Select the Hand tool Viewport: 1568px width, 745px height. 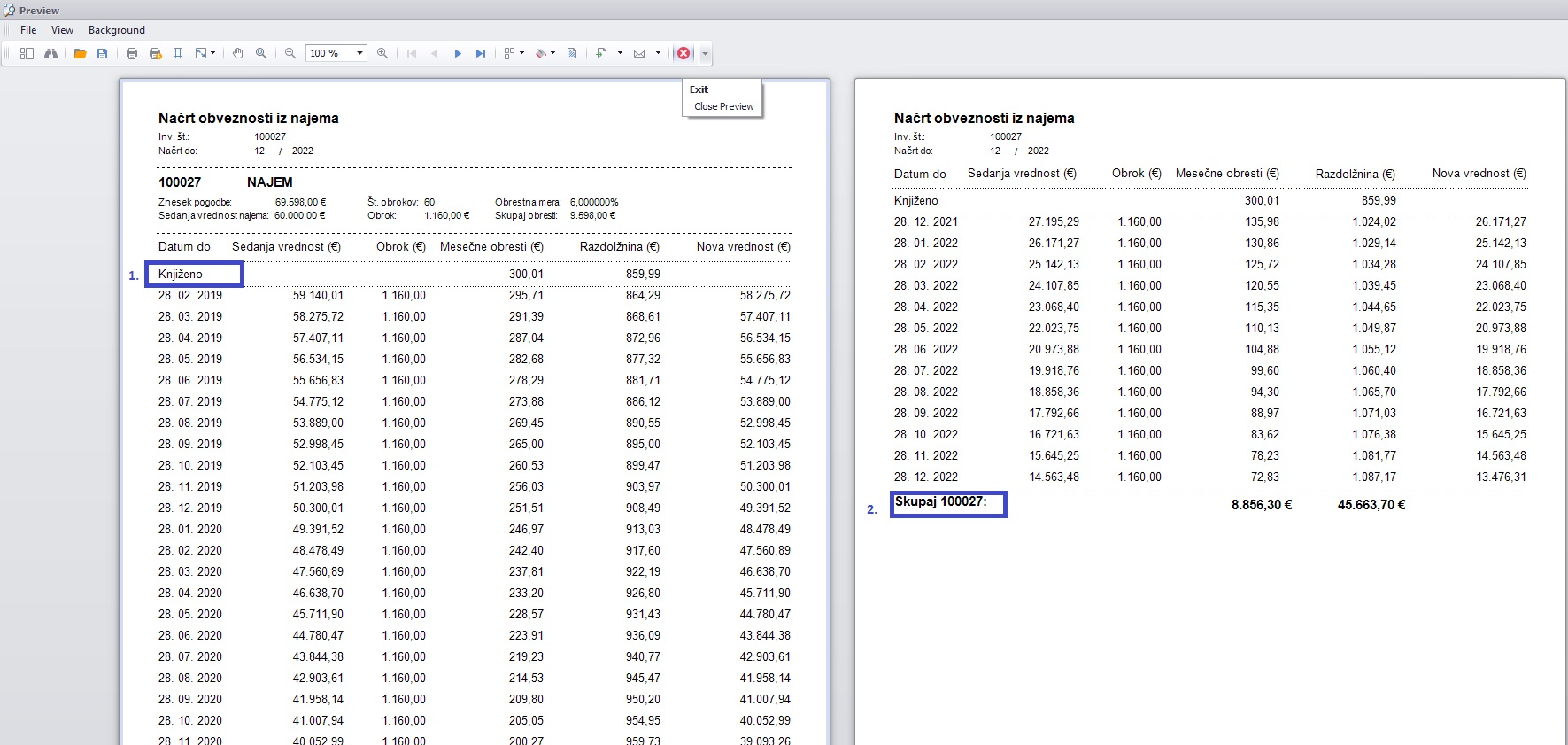[x=238, y=54]
